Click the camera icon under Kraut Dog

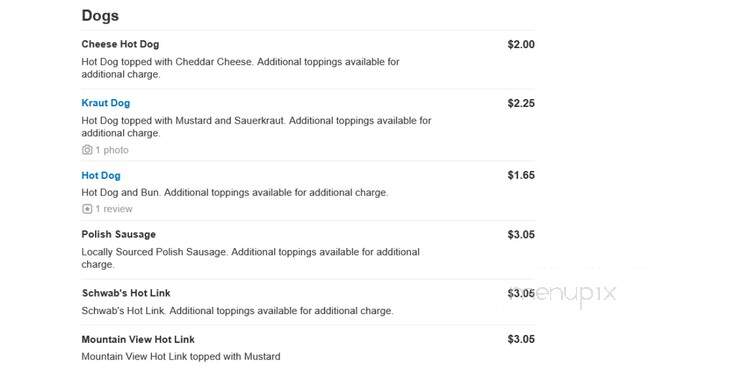87,150
